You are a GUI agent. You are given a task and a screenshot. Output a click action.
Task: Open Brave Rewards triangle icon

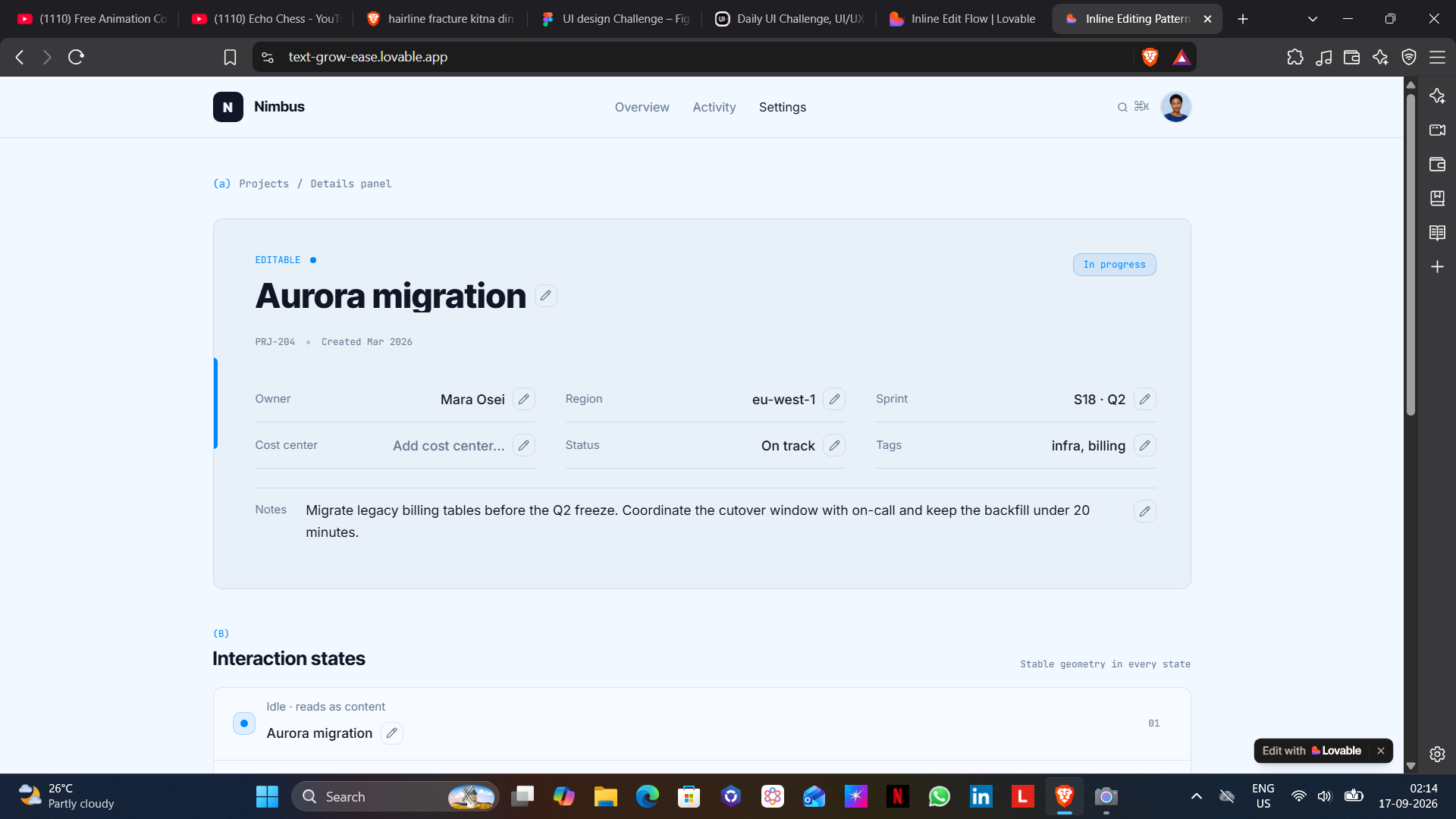[x=1181, y=57]
